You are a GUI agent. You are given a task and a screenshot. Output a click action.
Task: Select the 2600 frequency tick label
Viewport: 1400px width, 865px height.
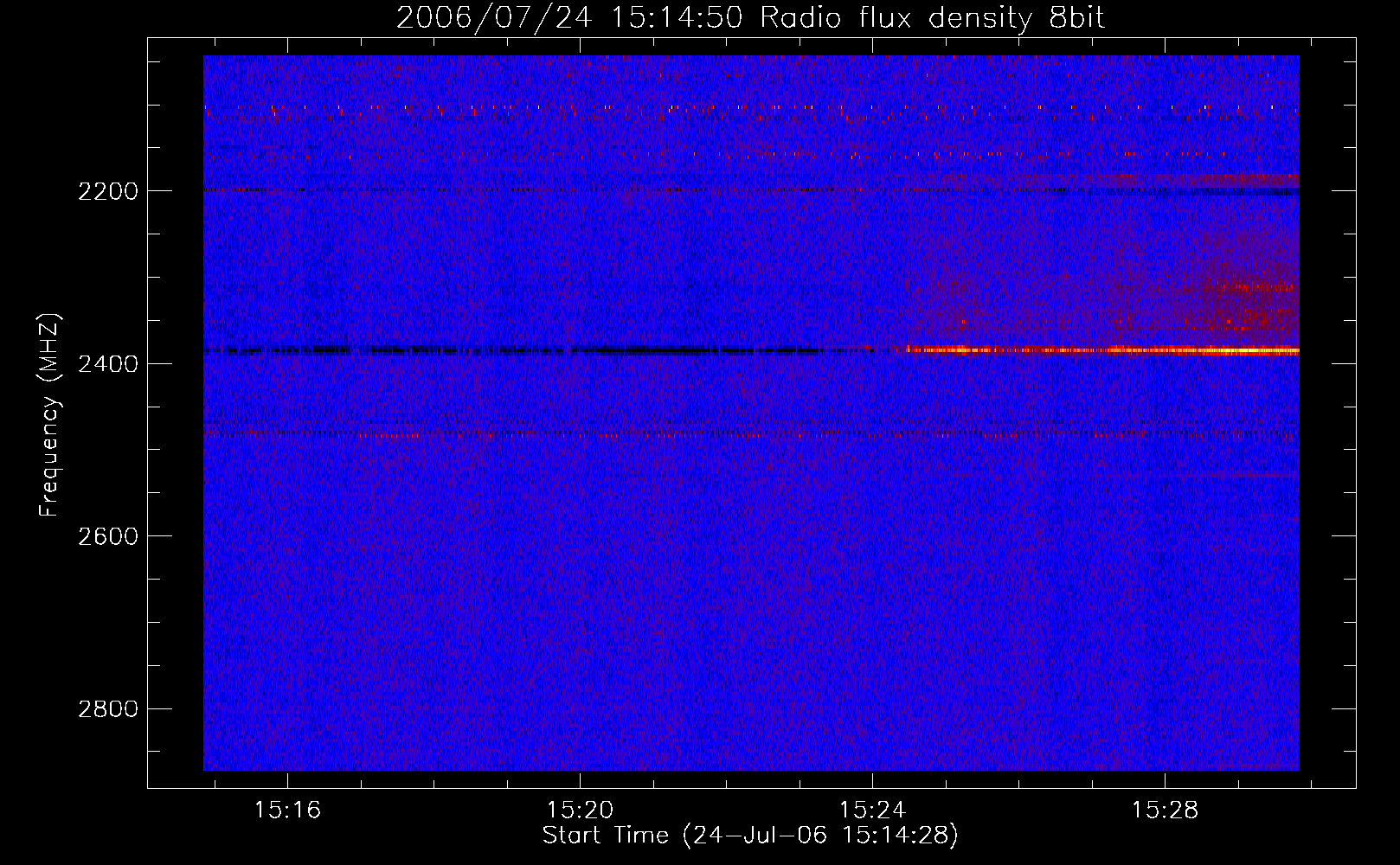(108, 536)
